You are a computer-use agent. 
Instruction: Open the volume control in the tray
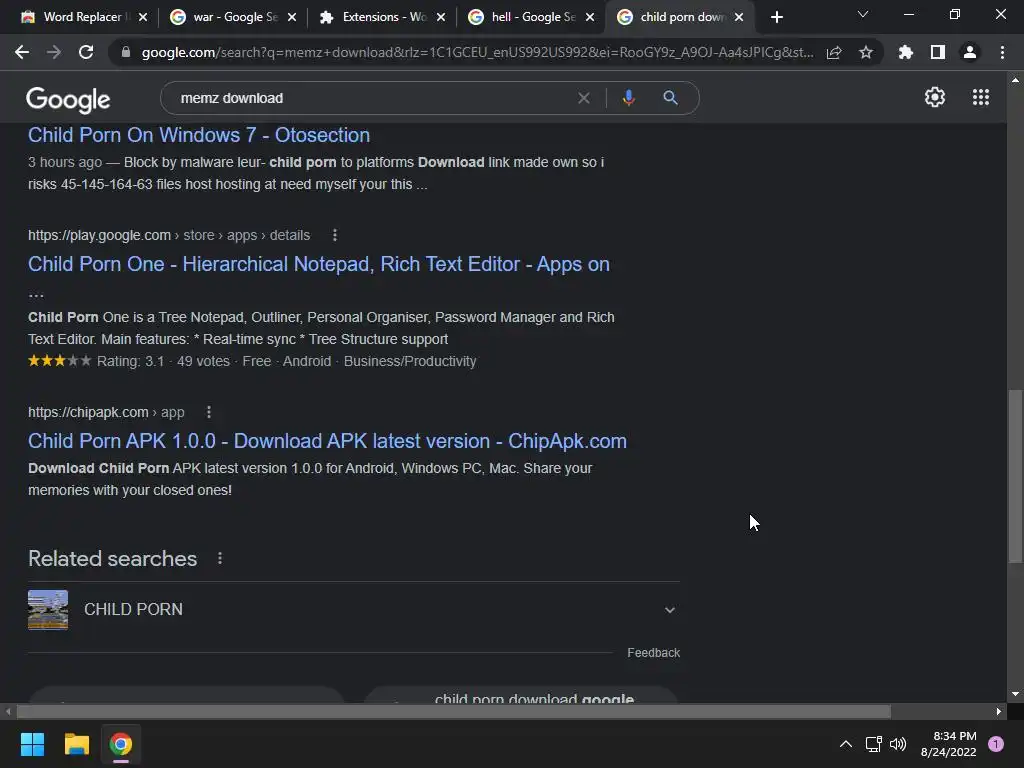click(x=898, y=744)
